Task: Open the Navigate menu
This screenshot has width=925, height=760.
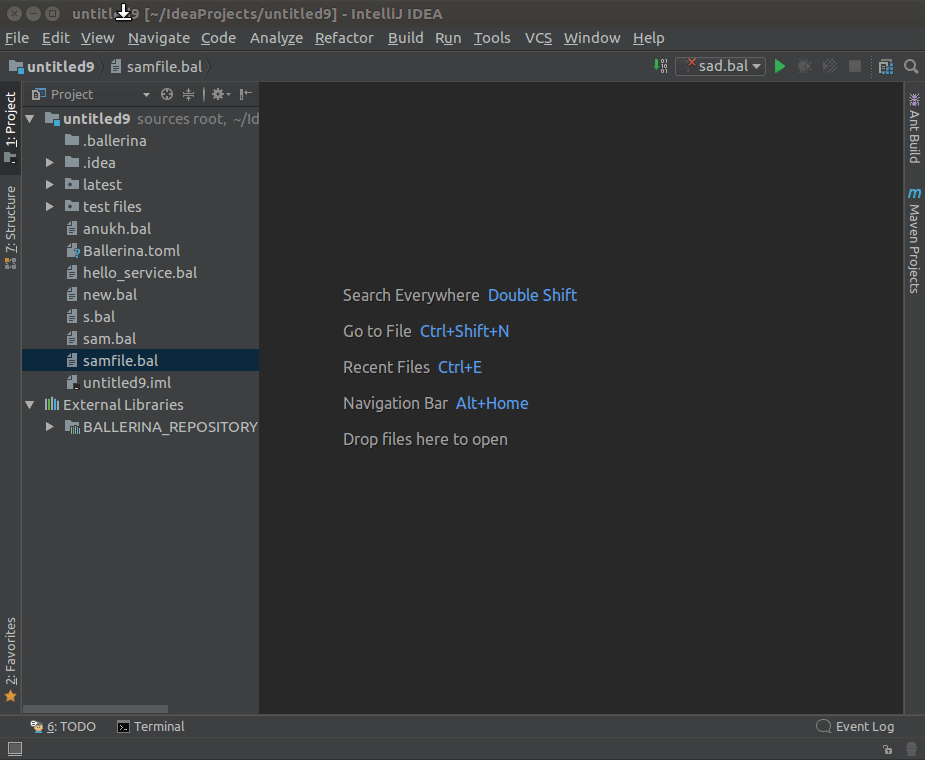Action: (159, 38)
